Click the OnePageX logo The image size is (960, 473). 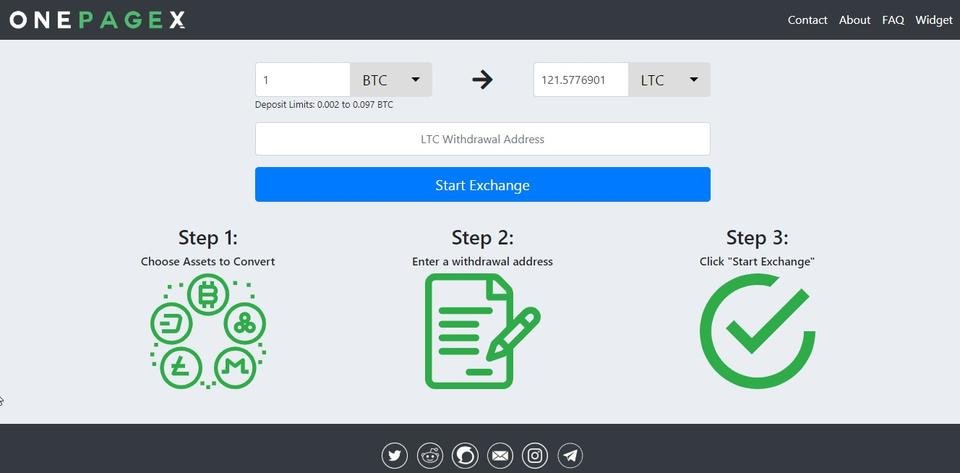pyautogui.click(x=97, y=20)
